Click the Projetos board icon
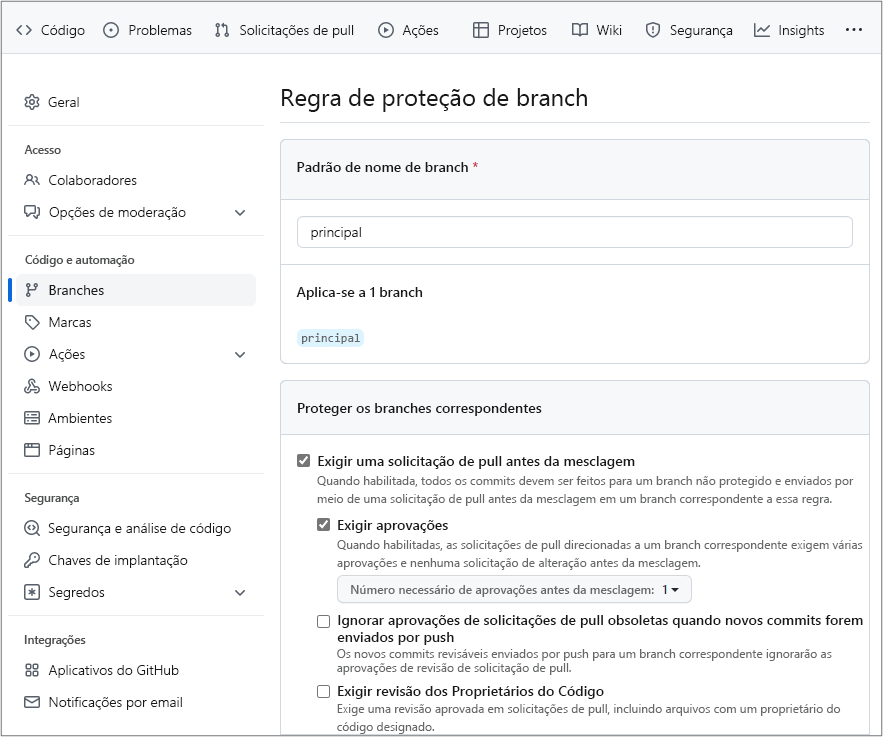883x737 pixels. (482, 30)
